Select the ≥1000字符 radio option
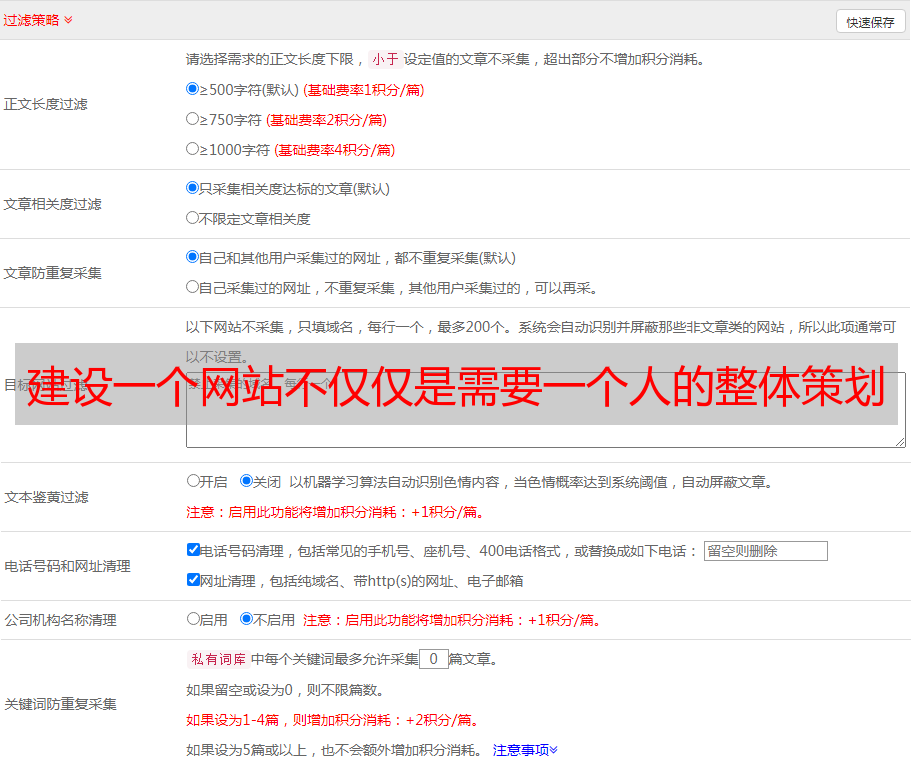The height and width of the screenshot is (768, 912). pos(192,149)
